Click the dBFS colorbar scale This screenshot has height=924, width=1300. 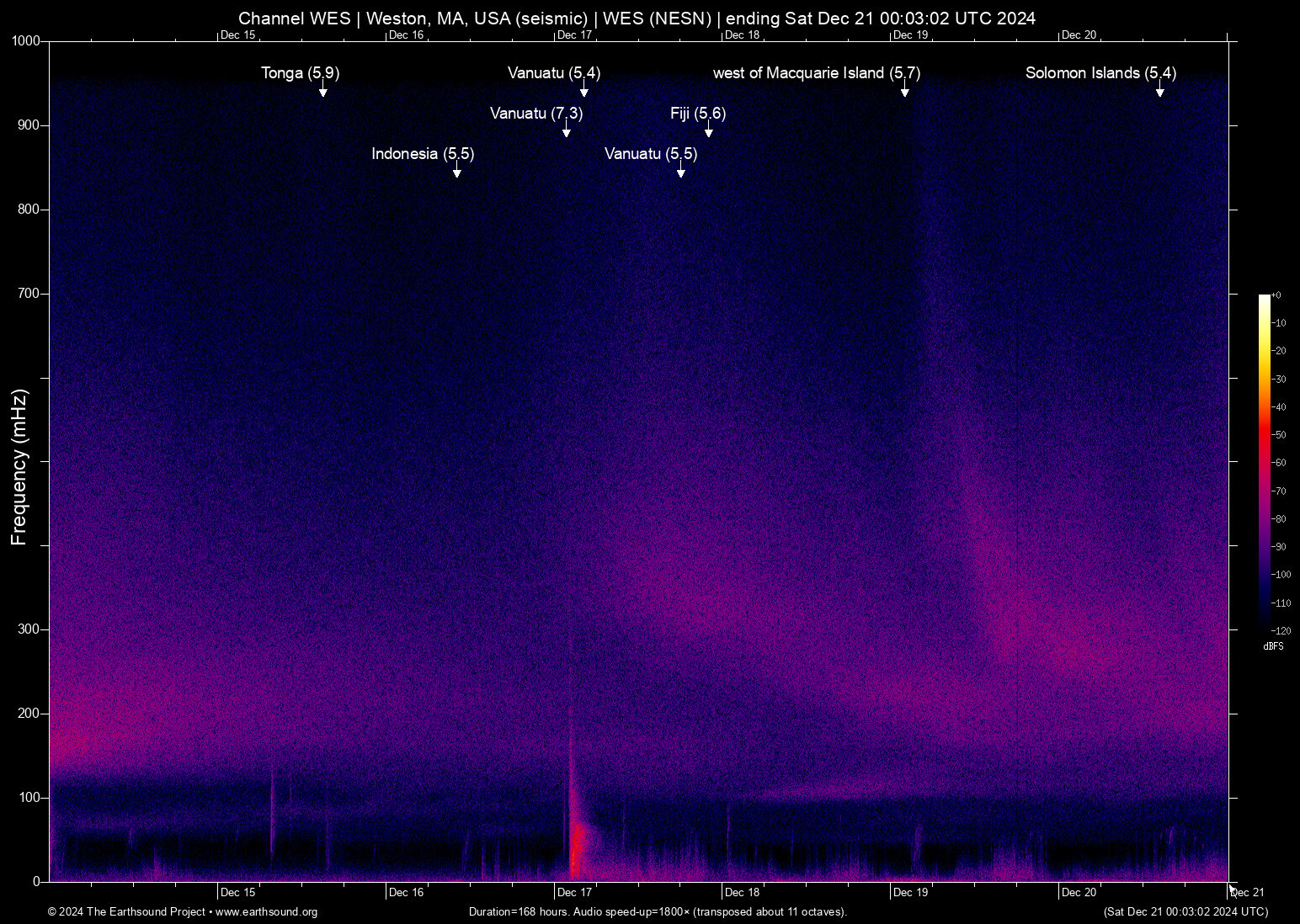[1274, 646]
